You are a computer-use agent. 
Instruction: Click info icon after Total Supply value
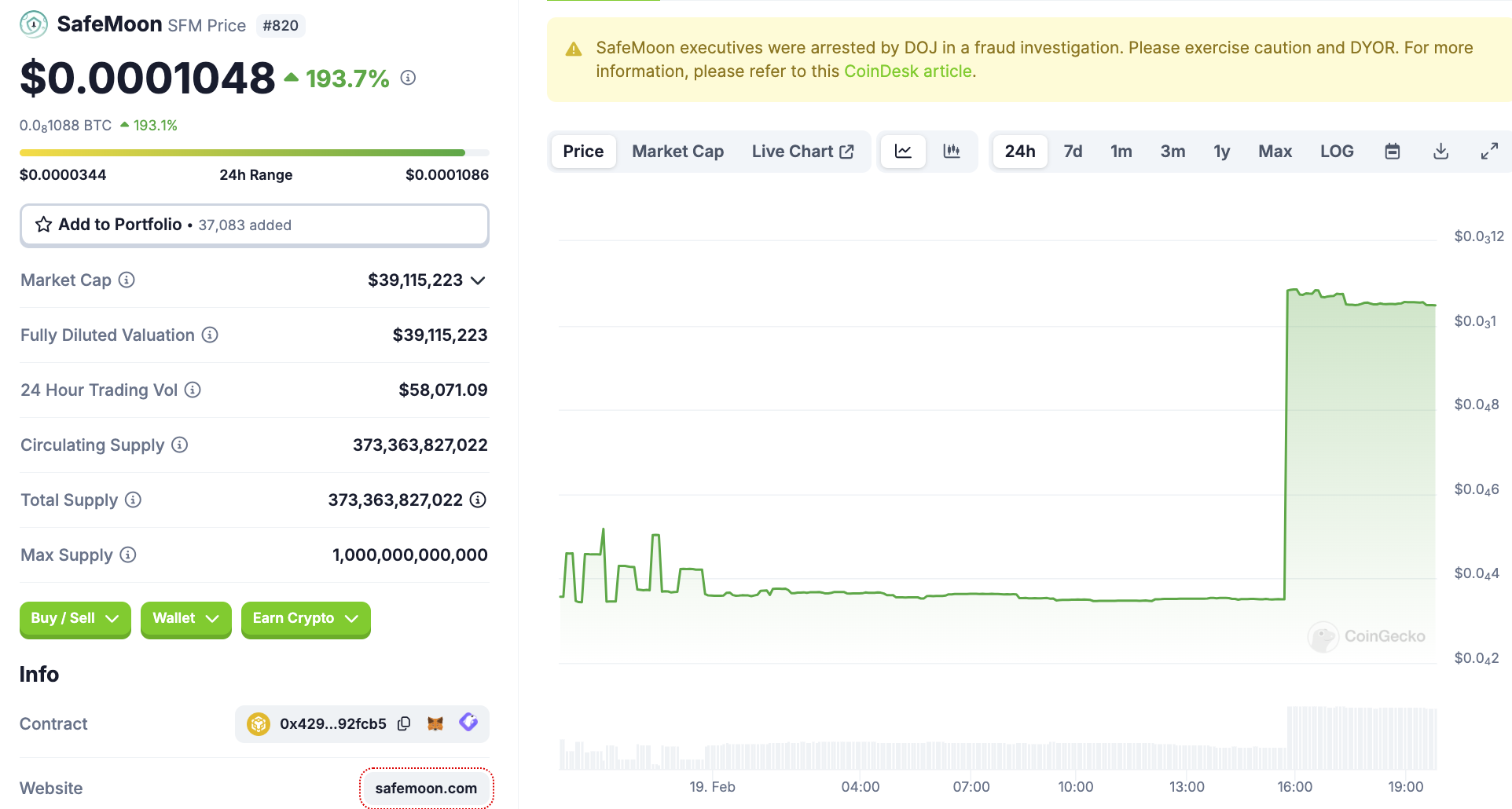point(478,500)
